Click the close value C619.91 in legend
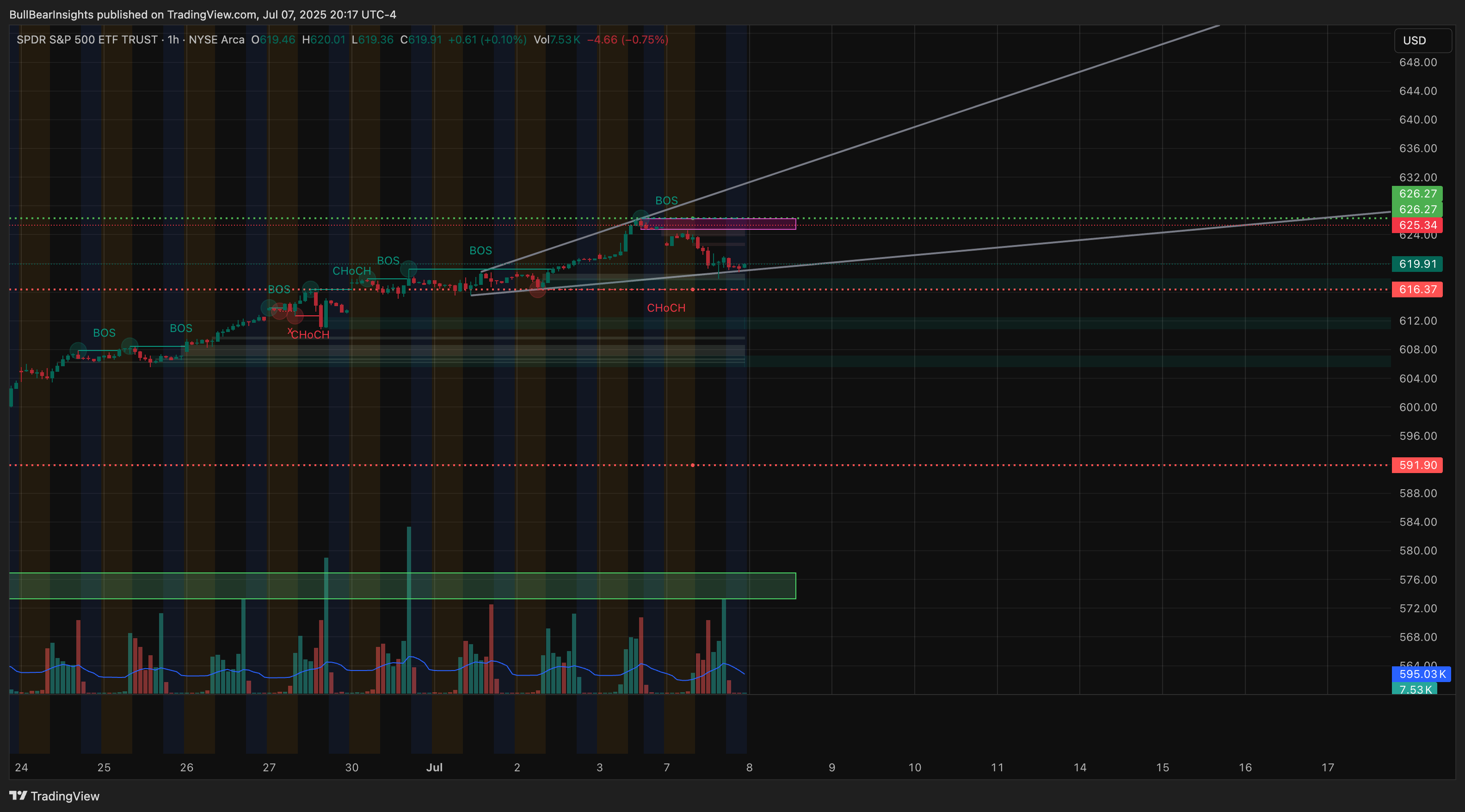Viewport: 1465px width, 812px height. (x=421, y=40)
